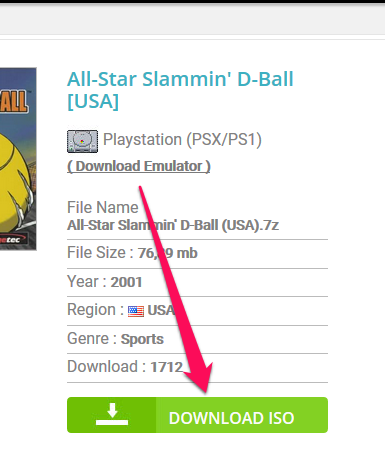Click the year value 2001
Viewport: 385px width, 460px height.
tap(126, 282)
